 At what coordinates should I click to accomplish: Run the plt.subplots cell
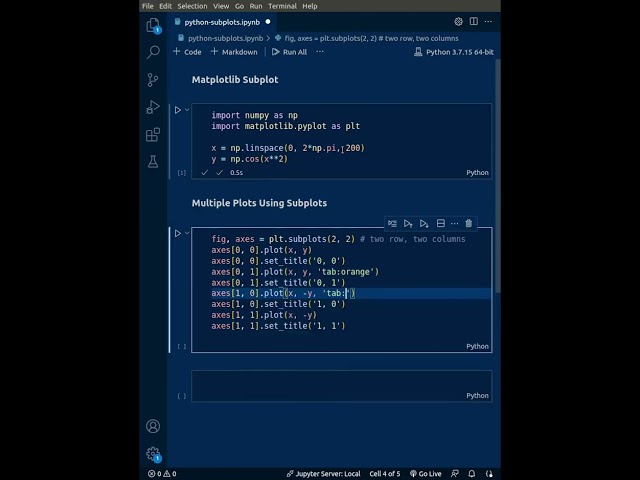178,233
